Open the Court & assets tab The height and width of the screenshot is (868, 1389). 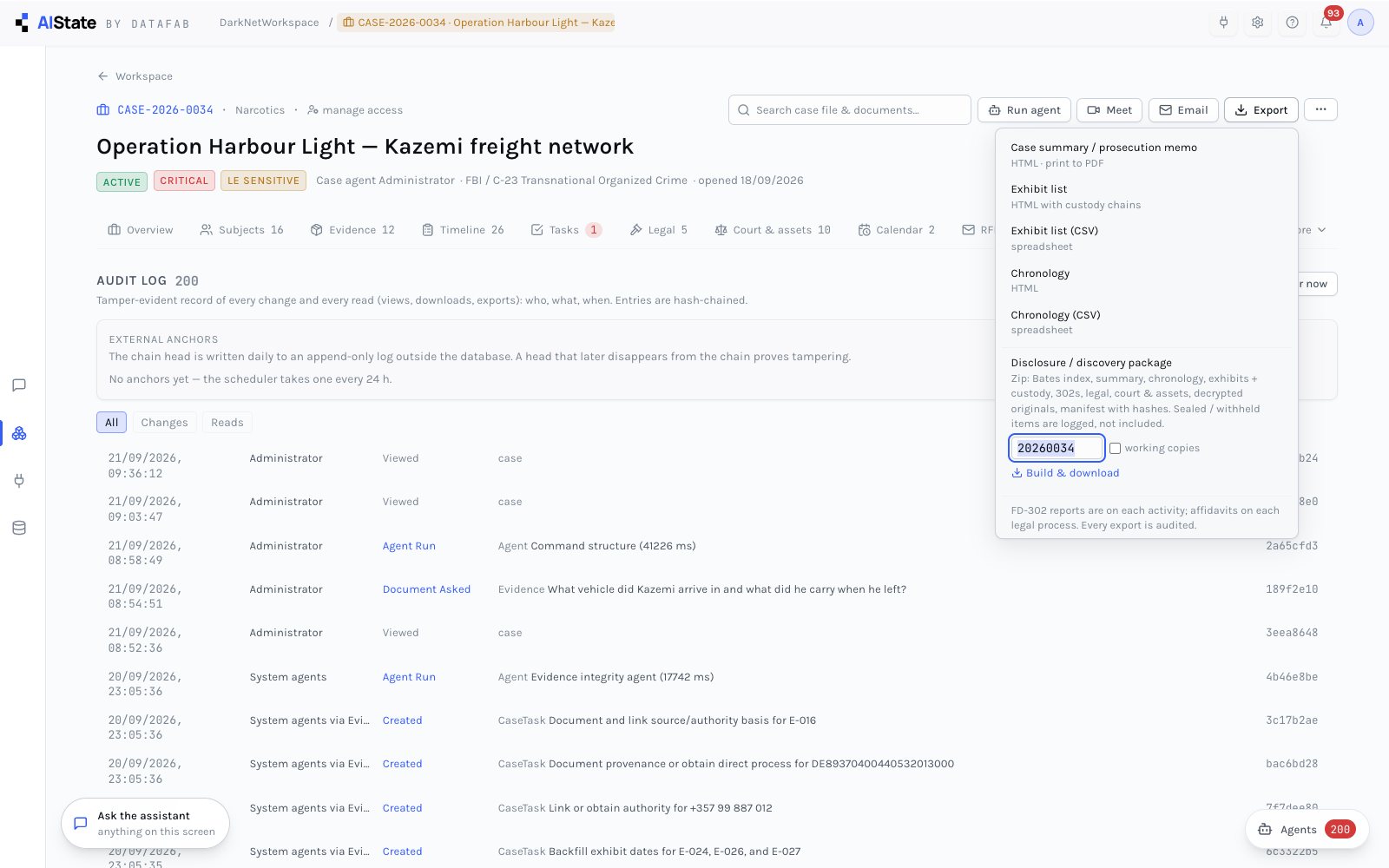pyautogui.click(x=773, y=230)
